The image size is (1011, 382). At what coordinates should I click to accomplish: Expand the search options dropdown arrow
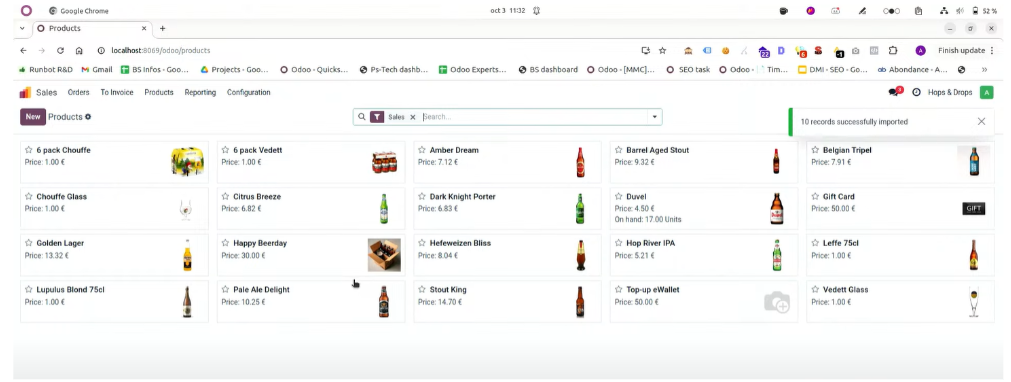pyautogui.click(x=654, y=117)
